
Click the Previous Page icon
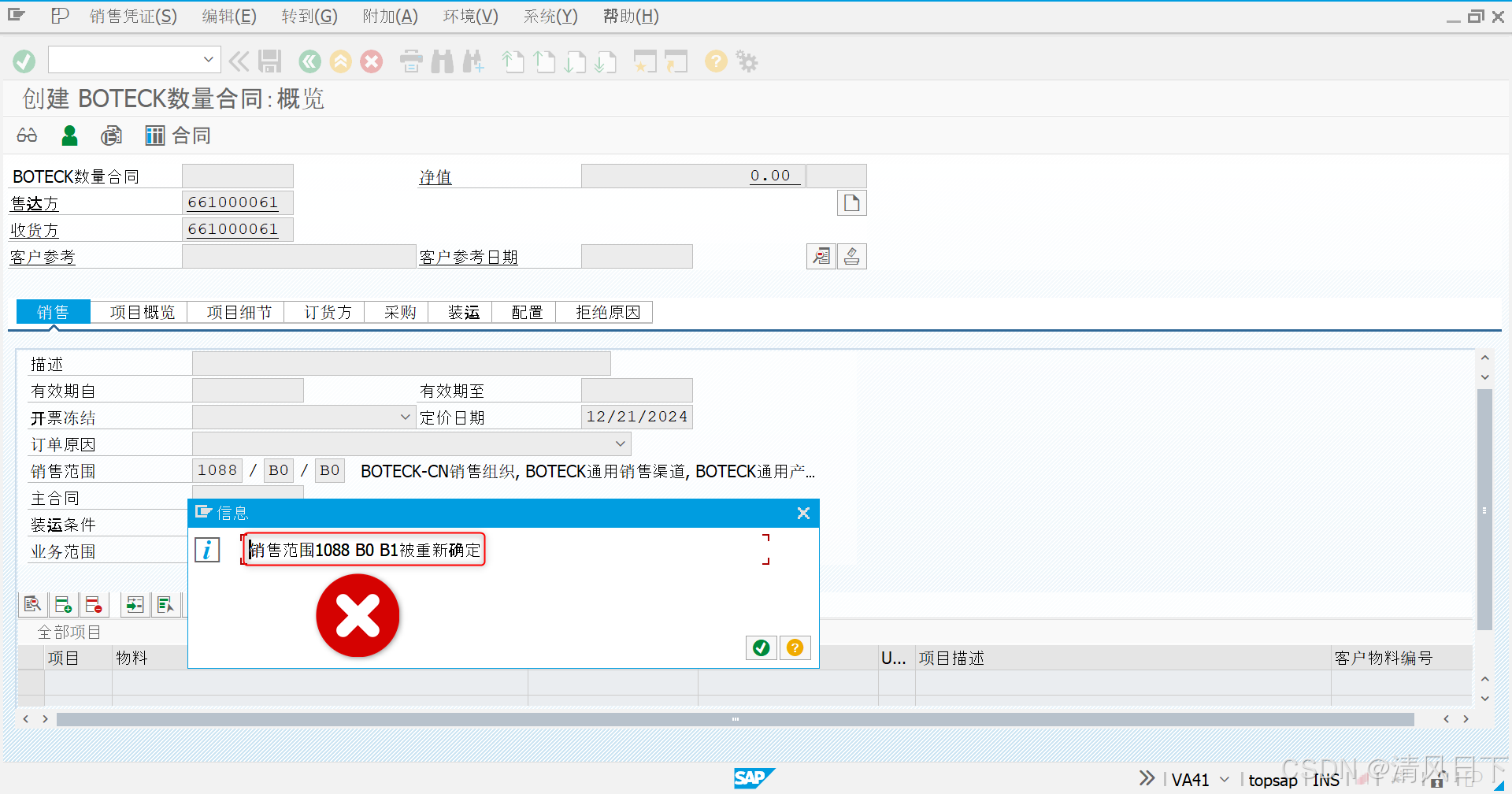(545, 61)
